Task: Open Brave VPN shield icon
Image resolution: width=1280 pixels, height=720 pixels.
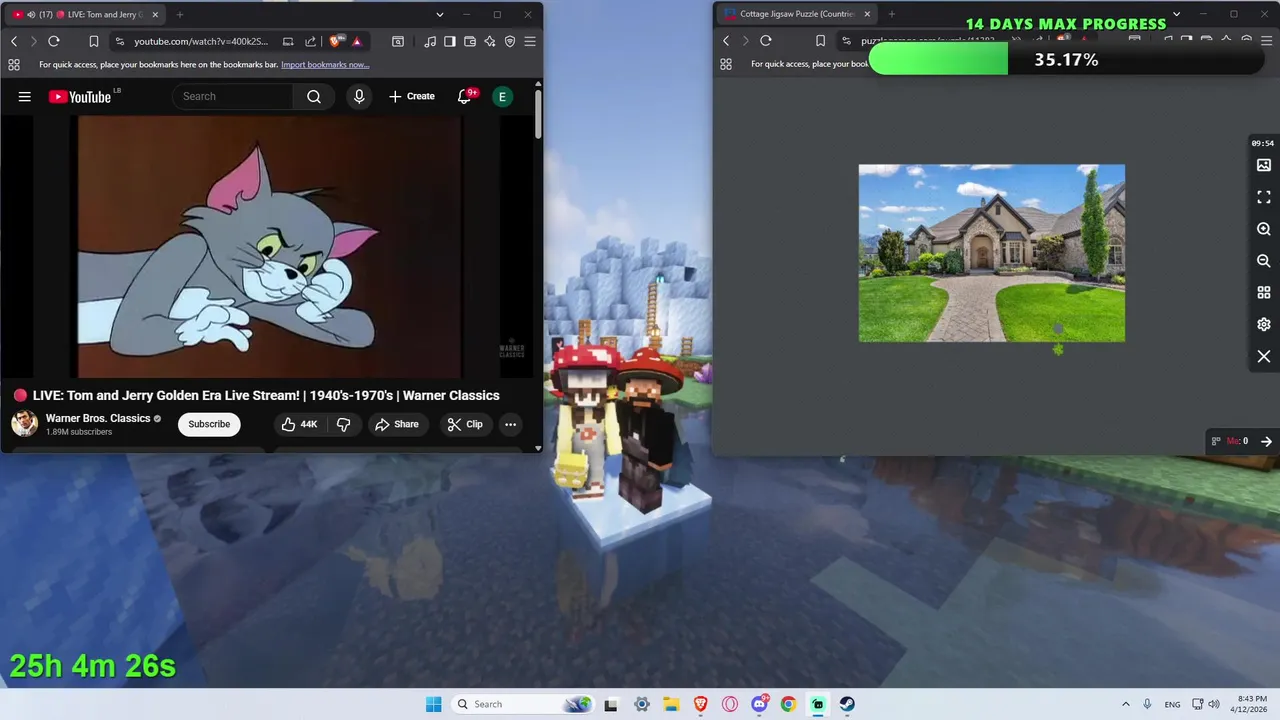Action: (x=510, y=41)
